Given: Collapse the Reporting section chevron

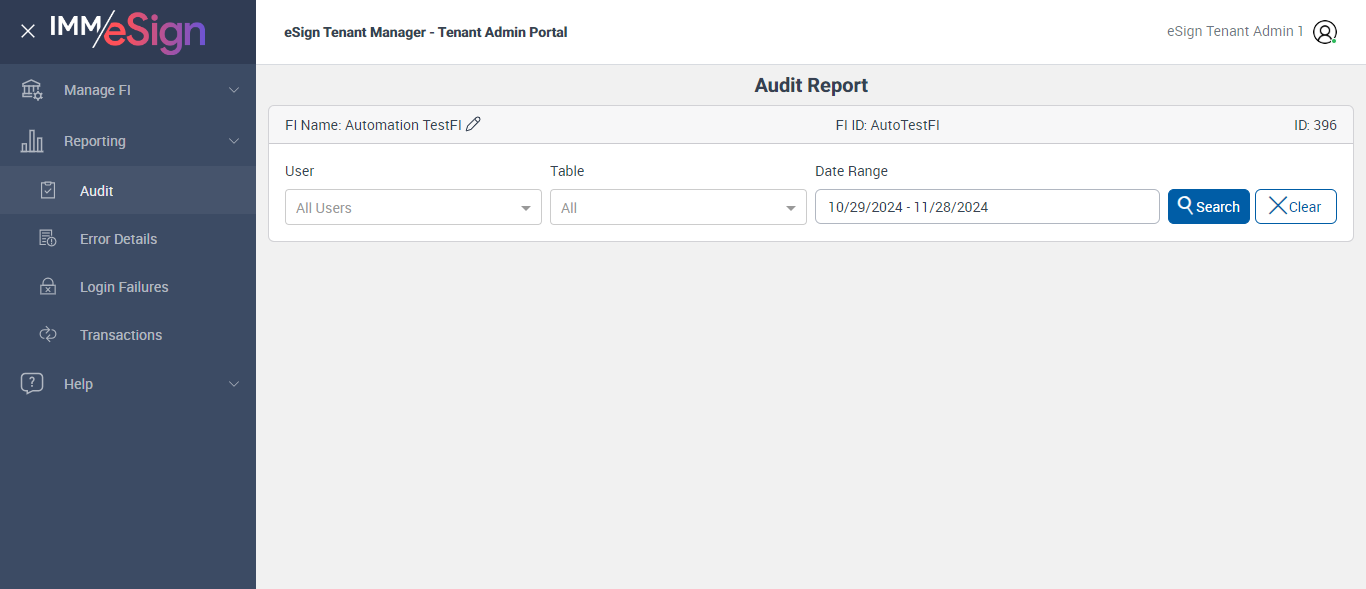Looking at the screenshot, I should pyautogui.click(x=234, y=141).
